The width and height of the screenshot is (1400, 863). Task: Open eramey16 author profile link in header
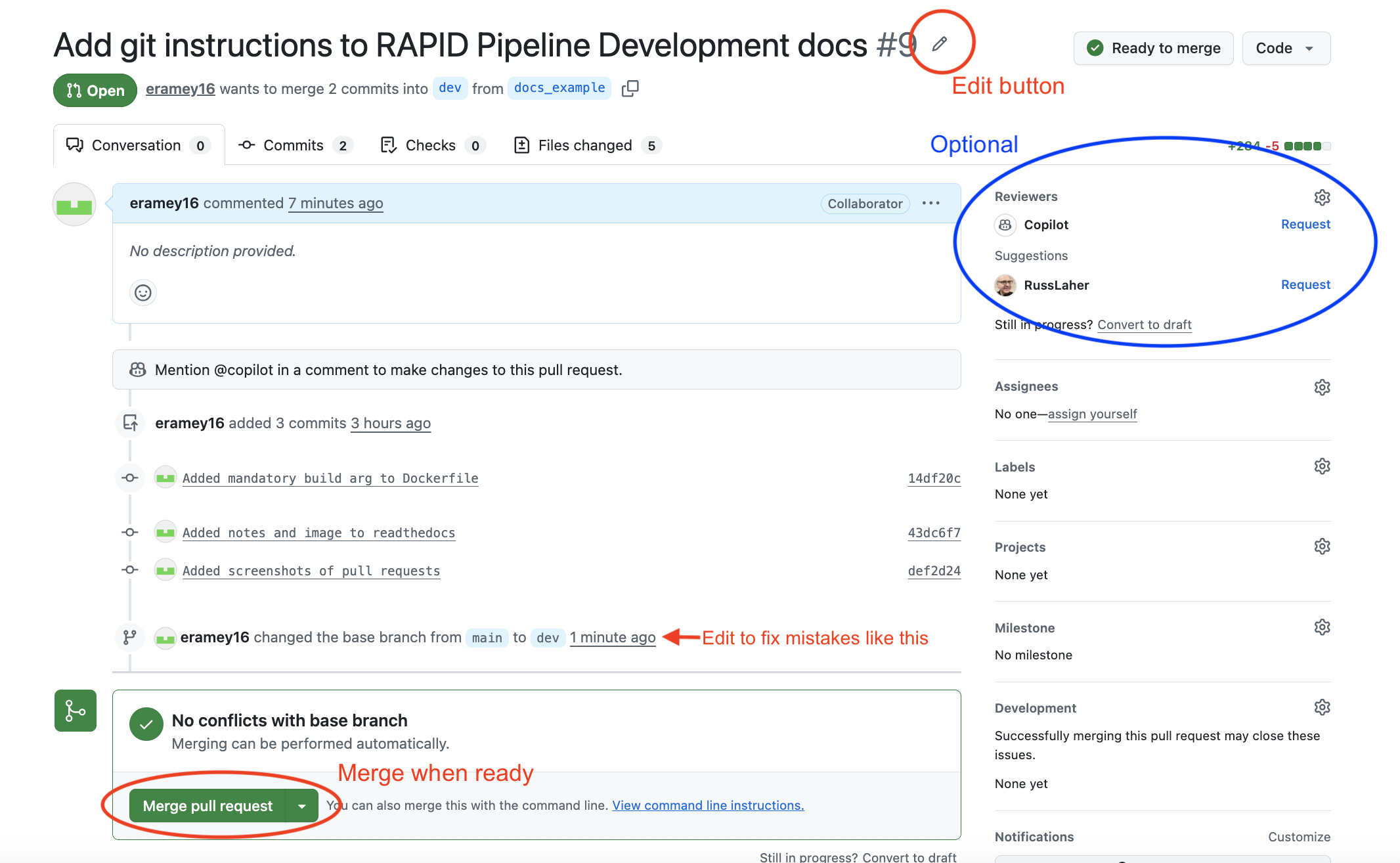[180, 89]
